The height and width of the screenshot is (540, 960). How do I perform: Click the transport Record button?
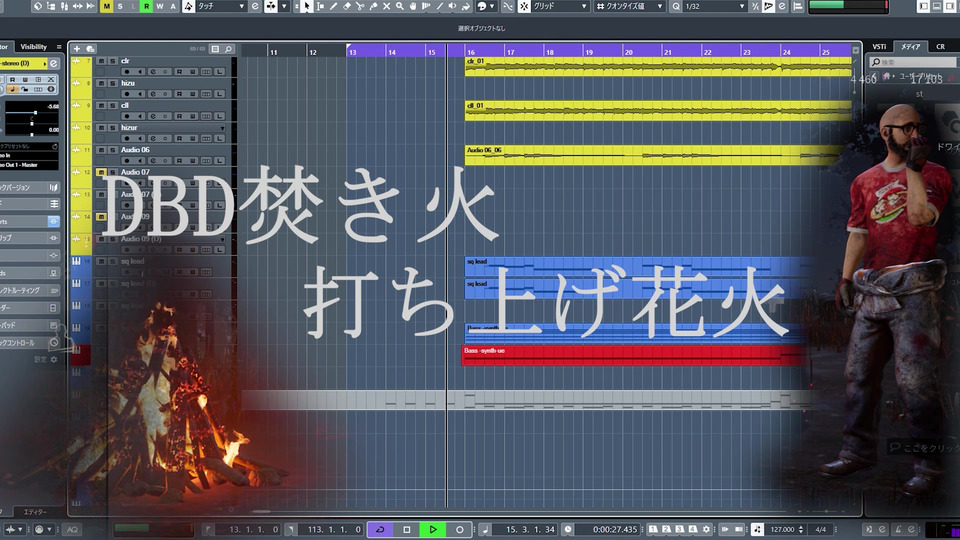tap(459, 529)
